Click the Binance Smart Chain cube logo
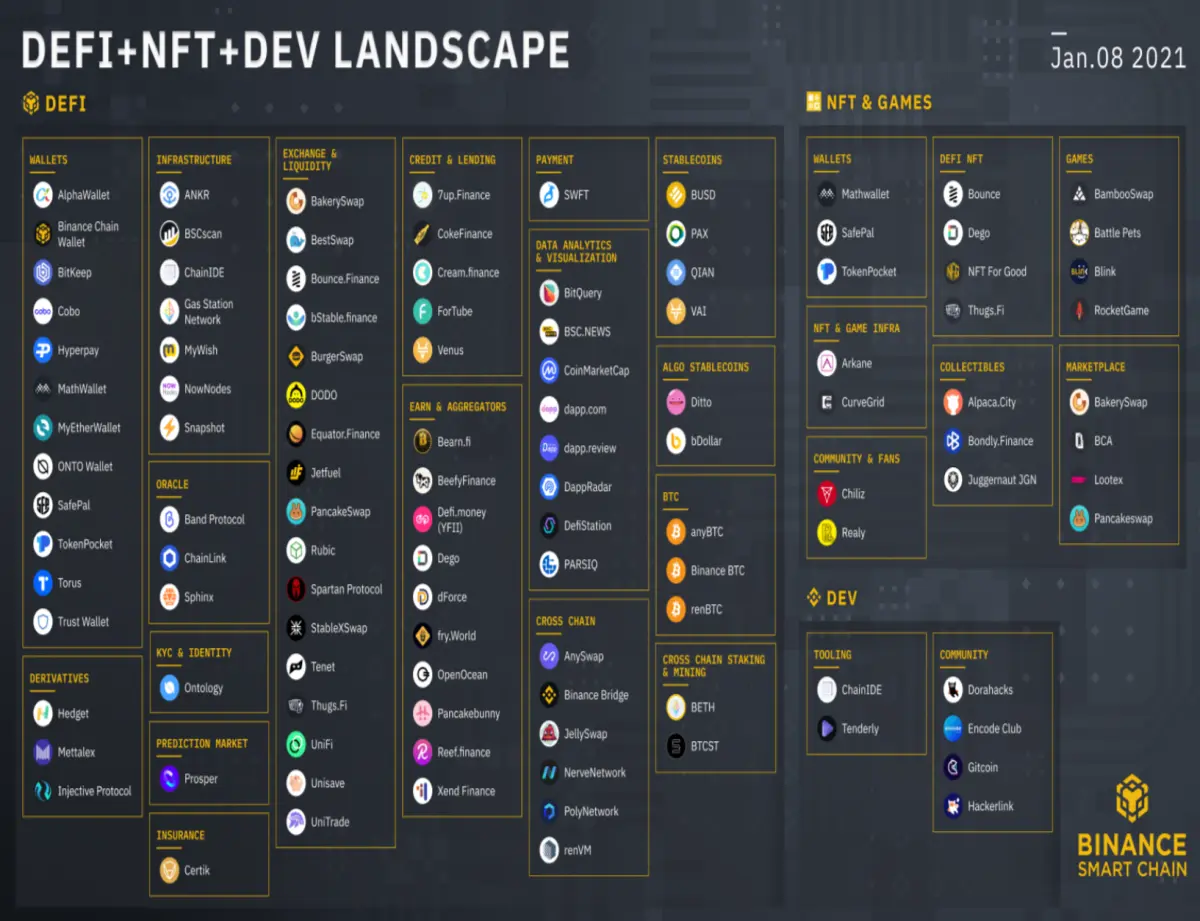 tap(1132, 799)
